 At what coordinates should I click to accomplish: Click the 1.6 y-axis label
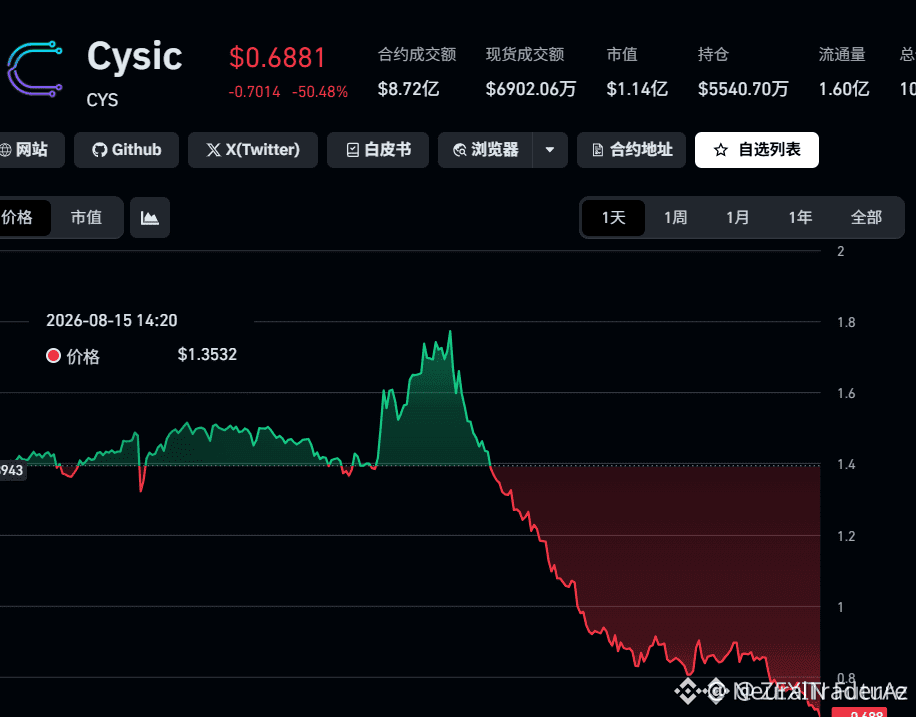tap(846, 394)
